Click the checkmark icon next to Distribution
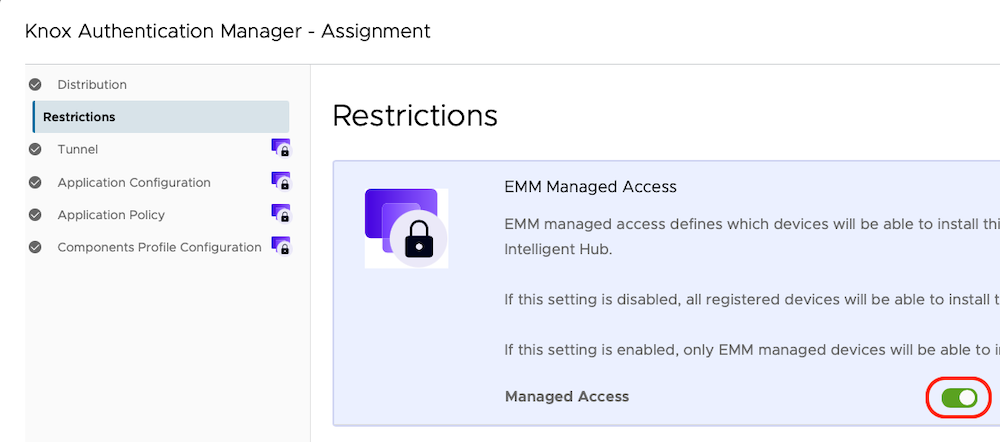 click(x=35, y=85)
